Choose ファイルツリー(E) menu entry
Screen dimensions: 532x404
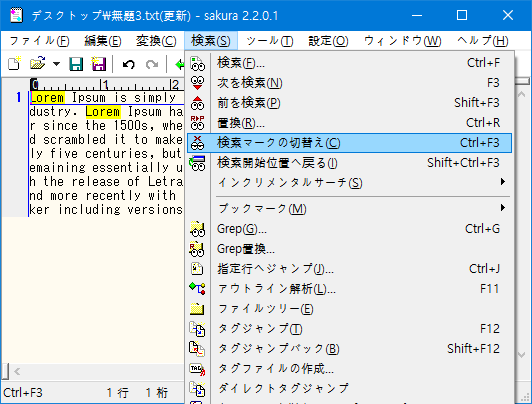(349, 309)
